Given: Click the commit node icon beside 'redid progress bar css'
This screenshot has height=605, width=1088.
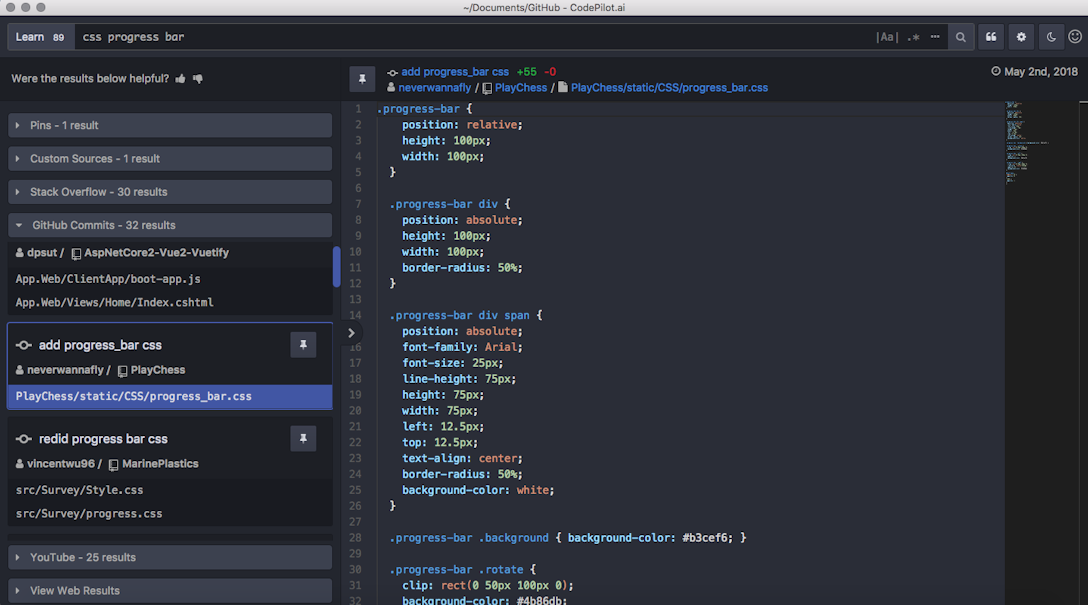Looking at the screenshot, I should point(22,438).
